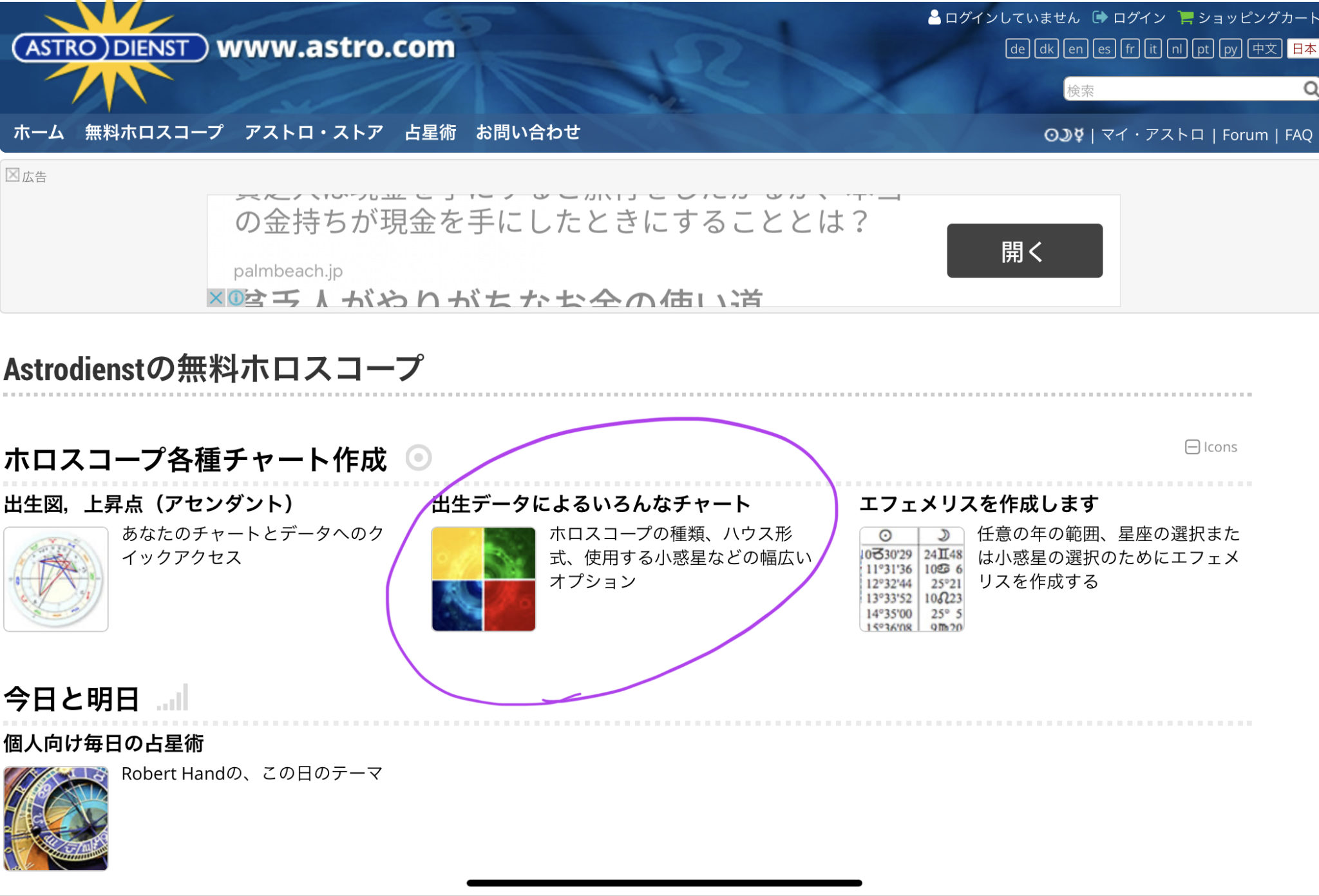The width and height of the screenshot is (1319, 896).
Task: Open マイ・アストロ link
Action: pos(1152,135)
